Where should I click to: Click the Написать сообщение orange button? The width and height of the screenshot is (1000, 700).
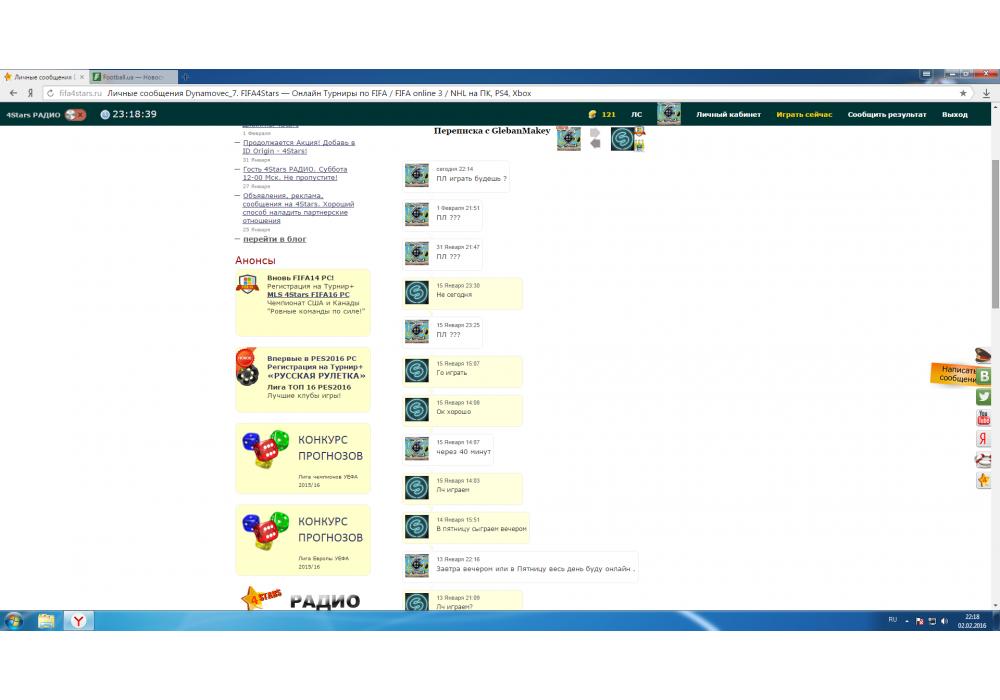[x=953, y=374]
